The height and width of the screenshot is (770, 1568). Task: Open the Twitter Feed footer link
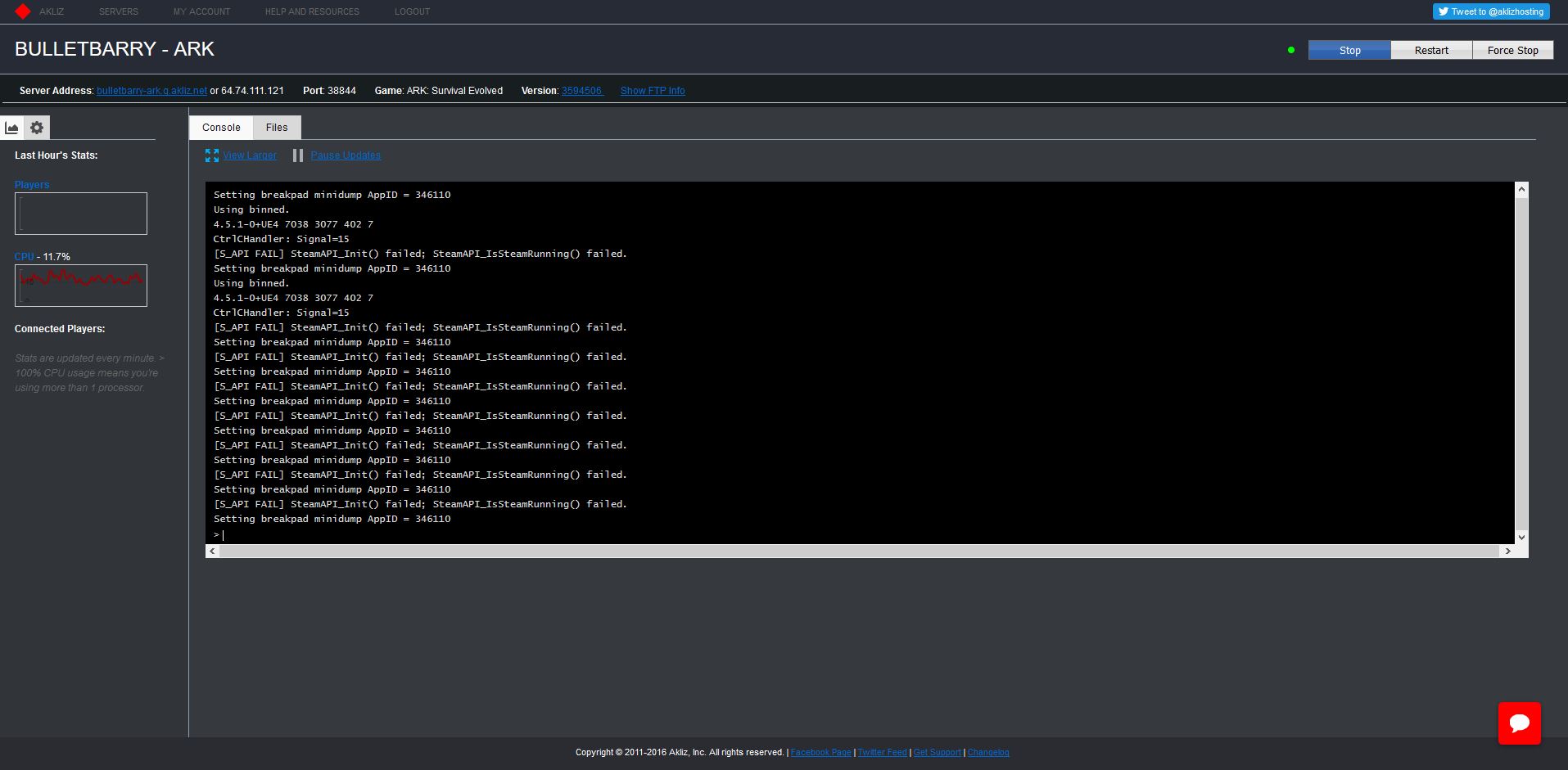pos(882,753)
